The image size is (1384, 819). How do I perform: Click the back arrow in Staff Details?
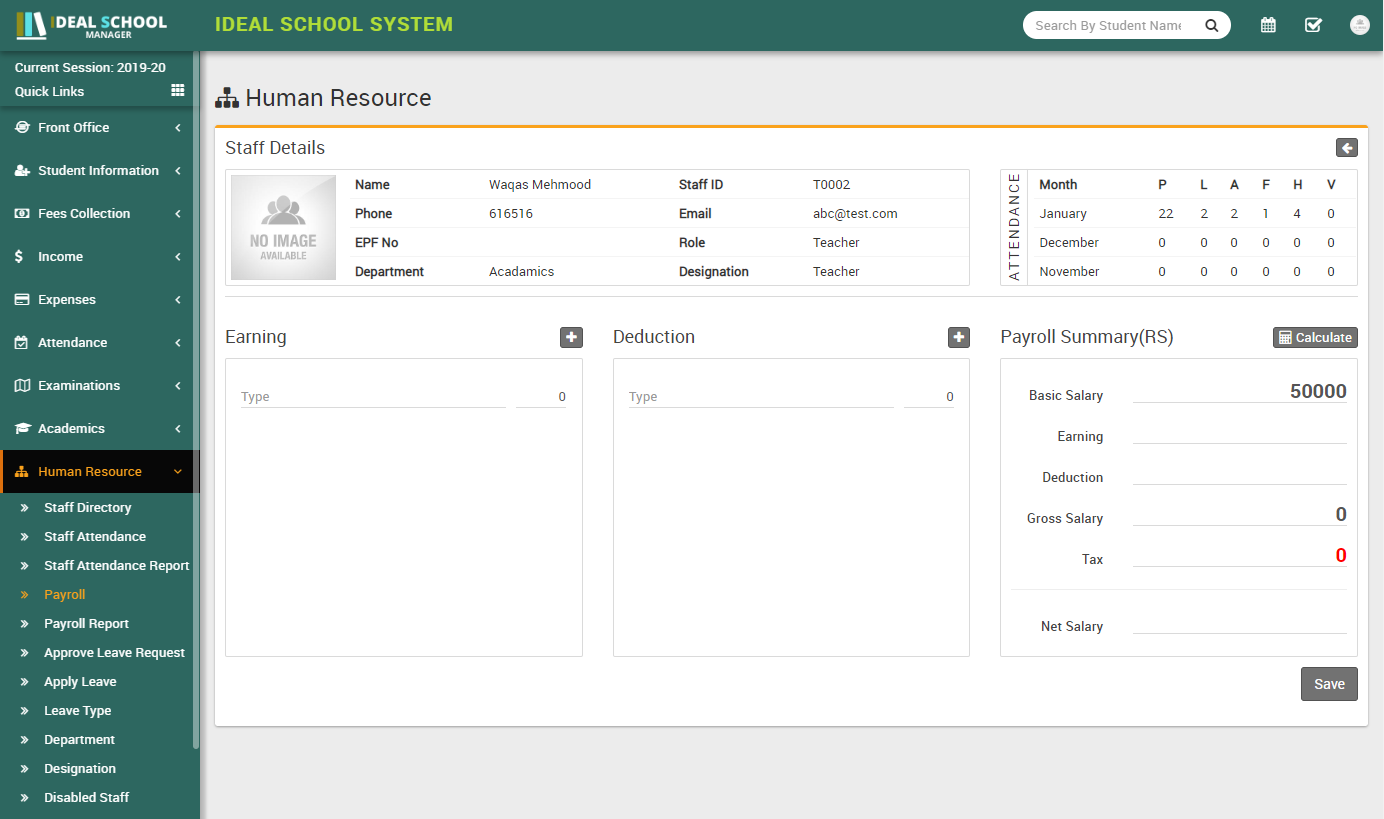(1347, 148)
